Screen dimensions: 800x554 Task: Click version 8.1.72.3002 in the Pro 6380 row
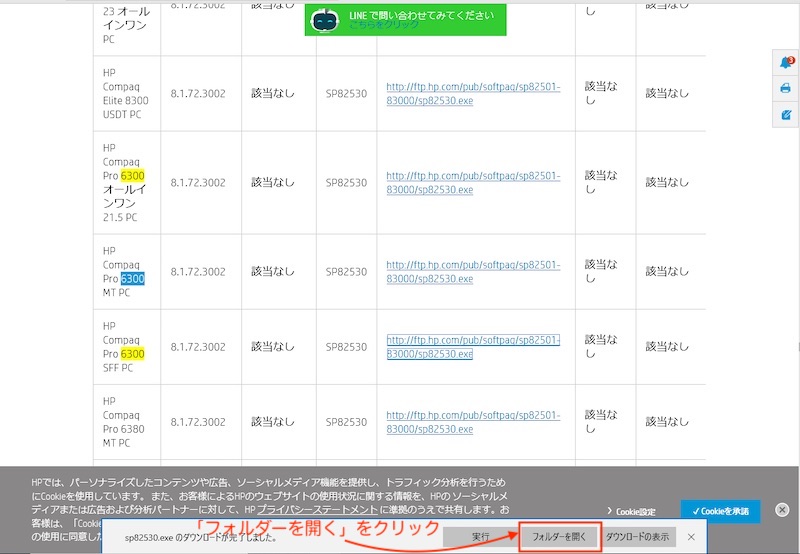(198, 422)
